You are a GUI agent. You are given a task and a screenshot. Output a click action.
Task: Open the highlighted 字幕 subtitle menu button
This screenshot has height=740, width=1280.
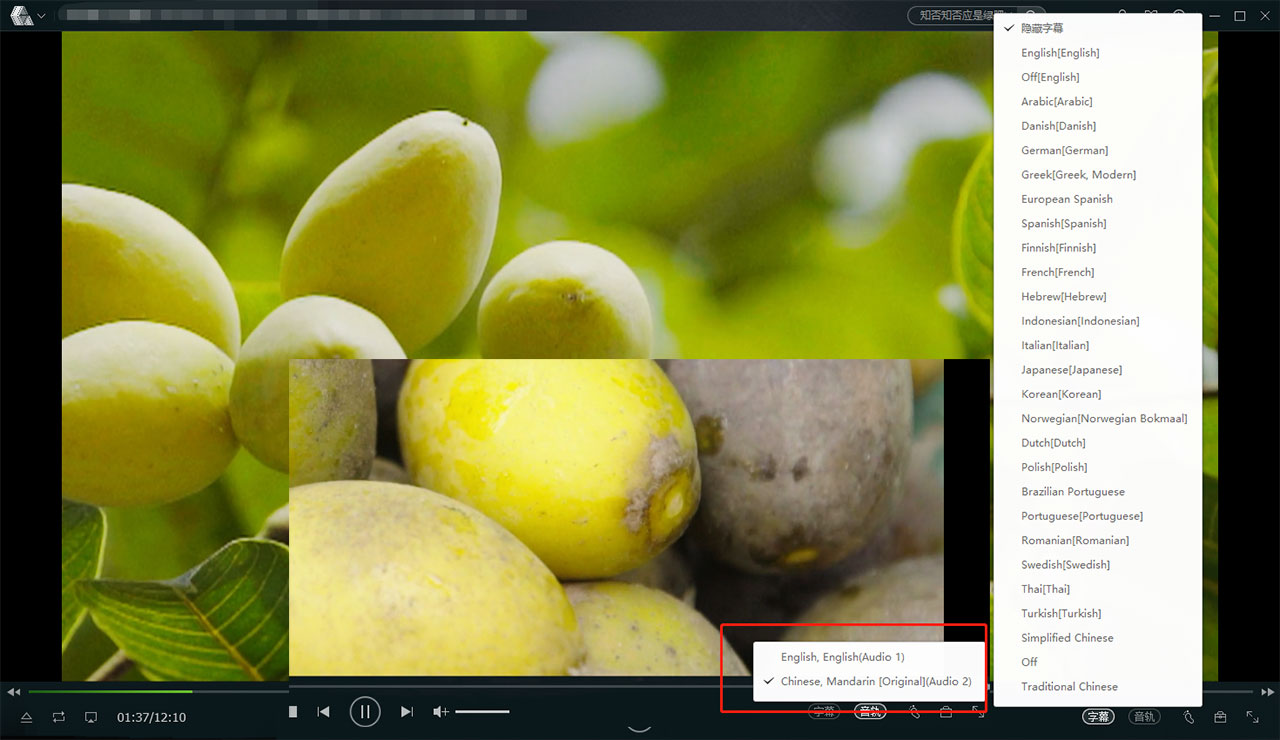(1098, 717)
